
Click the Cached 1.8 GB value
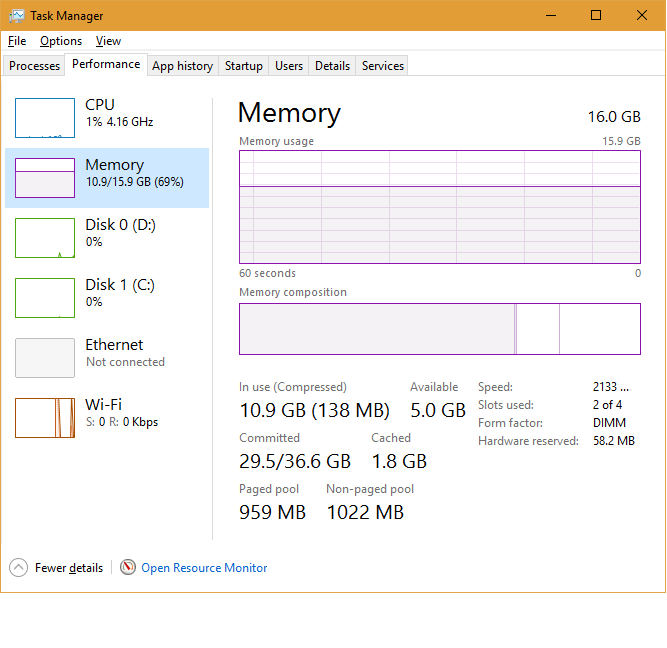[x=399, y=462]
